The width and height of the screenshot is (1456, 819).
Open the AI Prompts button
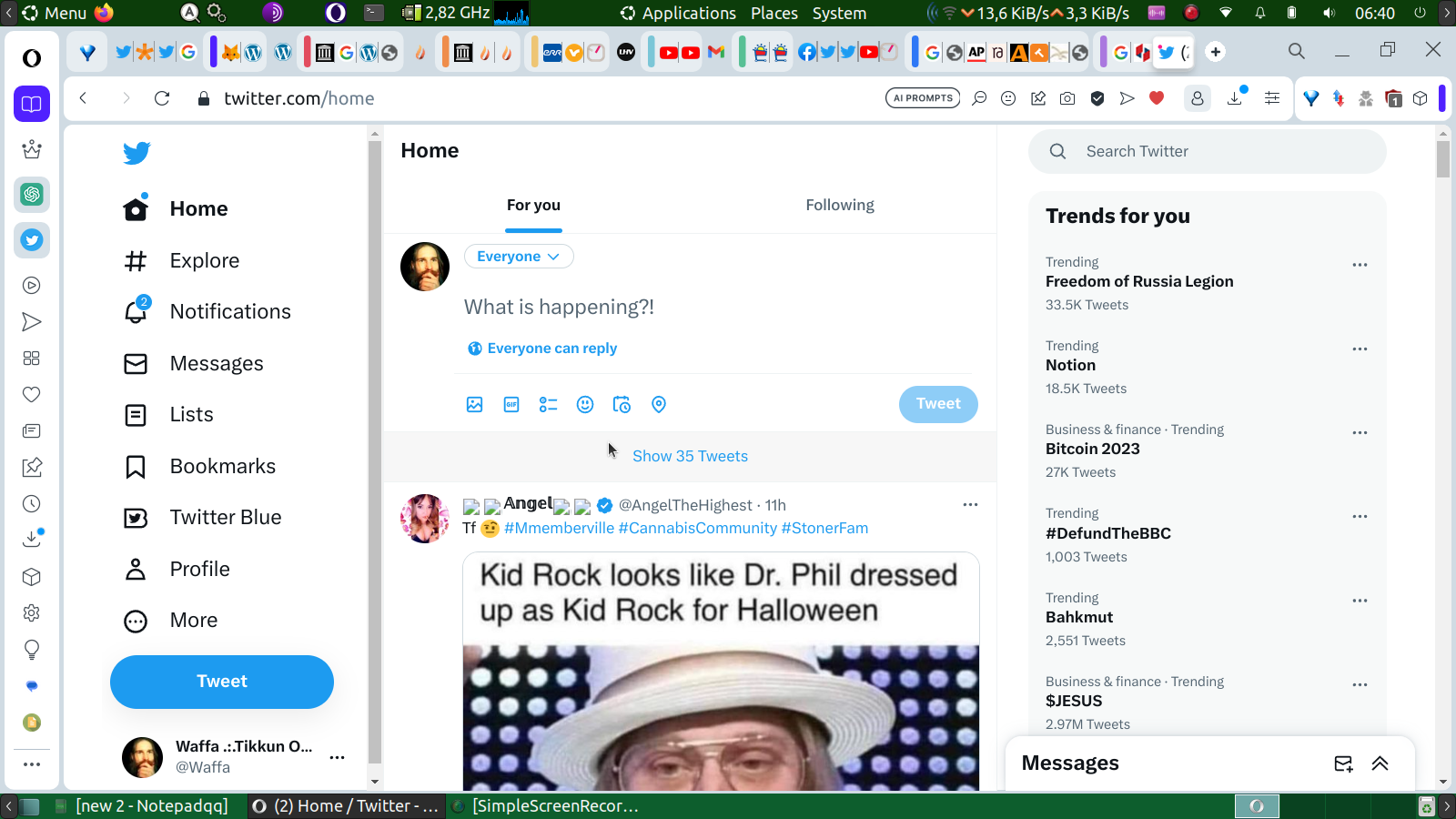[923, 98]
